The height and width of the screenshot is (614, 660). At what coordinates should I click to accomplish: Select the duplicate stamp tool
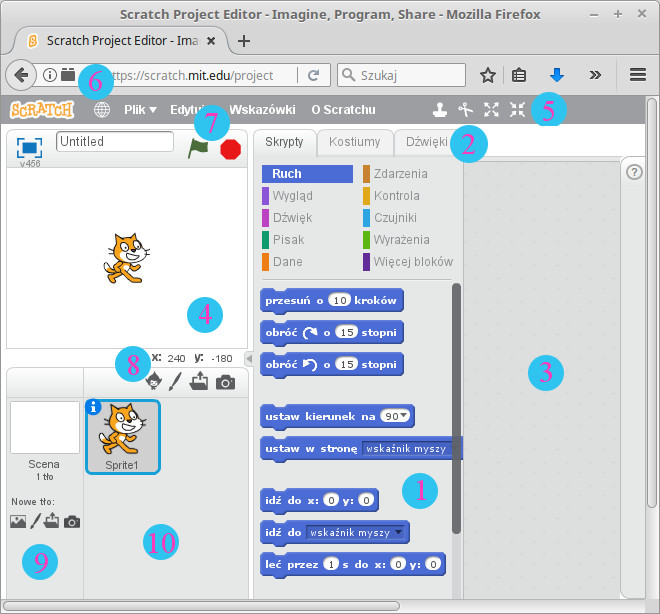(440, 110)
